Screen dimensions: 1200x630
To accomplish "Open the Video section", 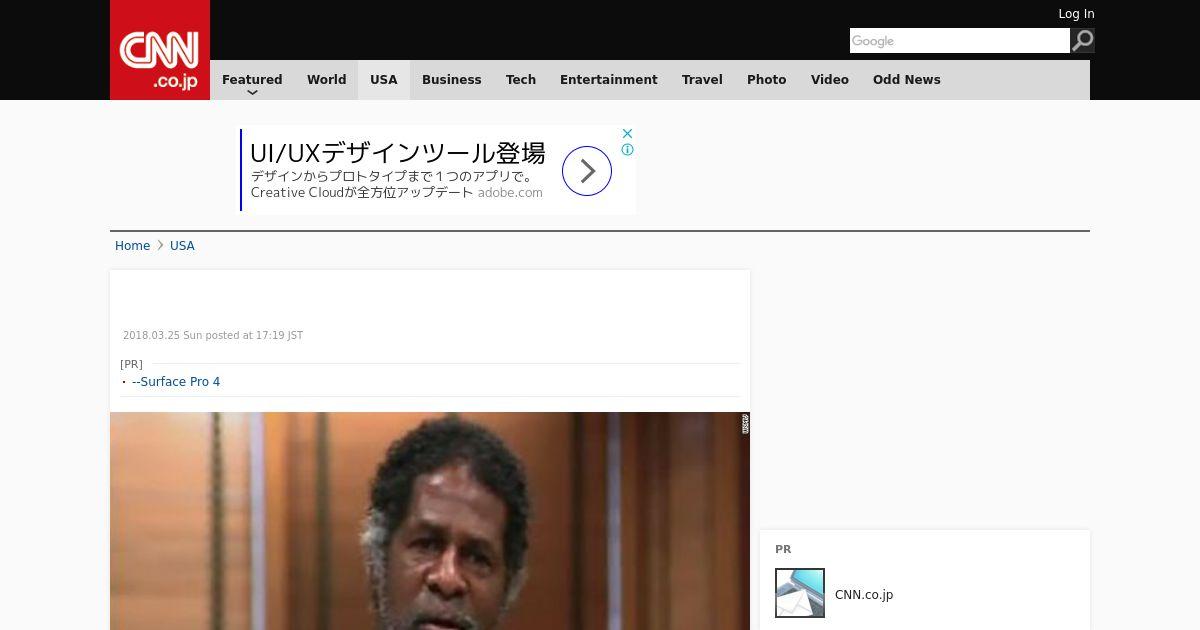I will tap(830, 80).
